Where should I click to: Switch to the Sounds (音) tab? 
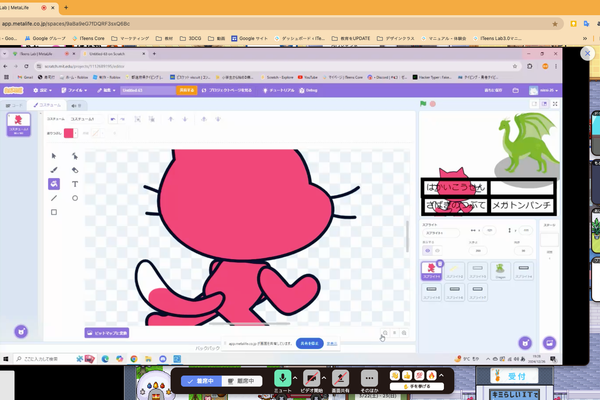(76, 105)
